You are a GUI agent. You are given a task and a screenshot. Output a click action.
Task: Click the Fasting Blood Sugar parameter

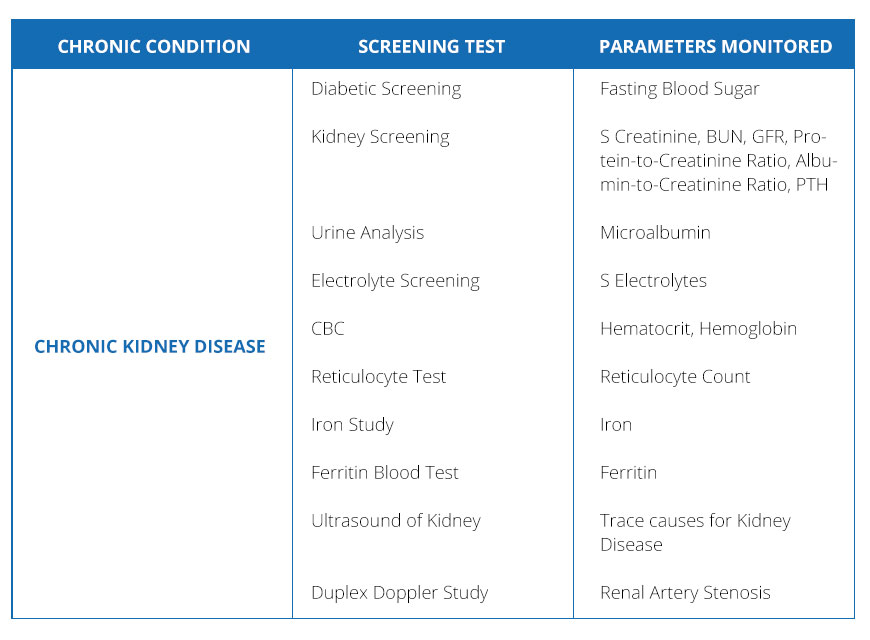click(x=680, y=88)
